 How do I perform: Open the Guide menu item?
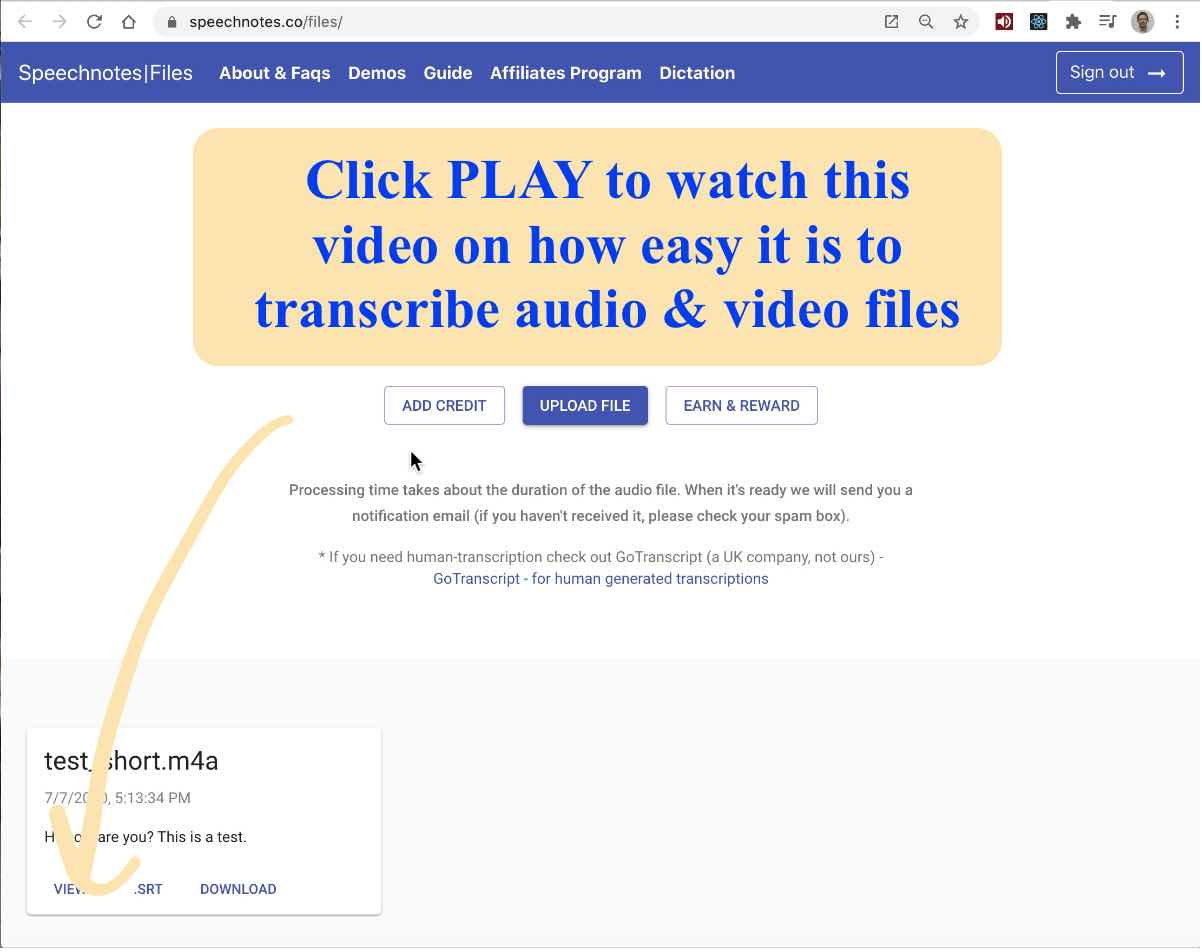point(448,73)
